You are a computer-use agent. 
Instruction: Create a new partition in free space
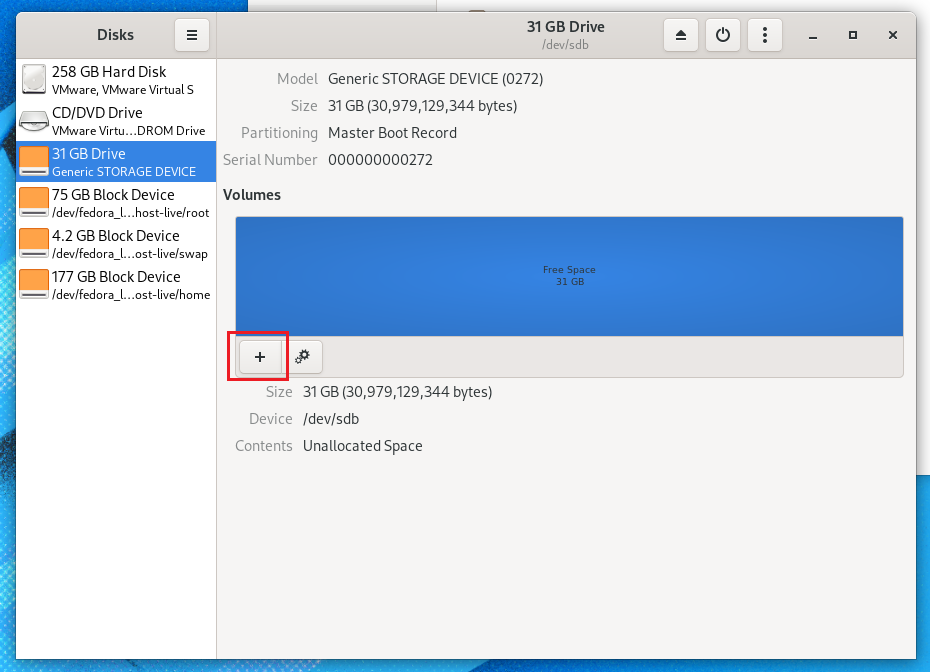pos(258,356)
